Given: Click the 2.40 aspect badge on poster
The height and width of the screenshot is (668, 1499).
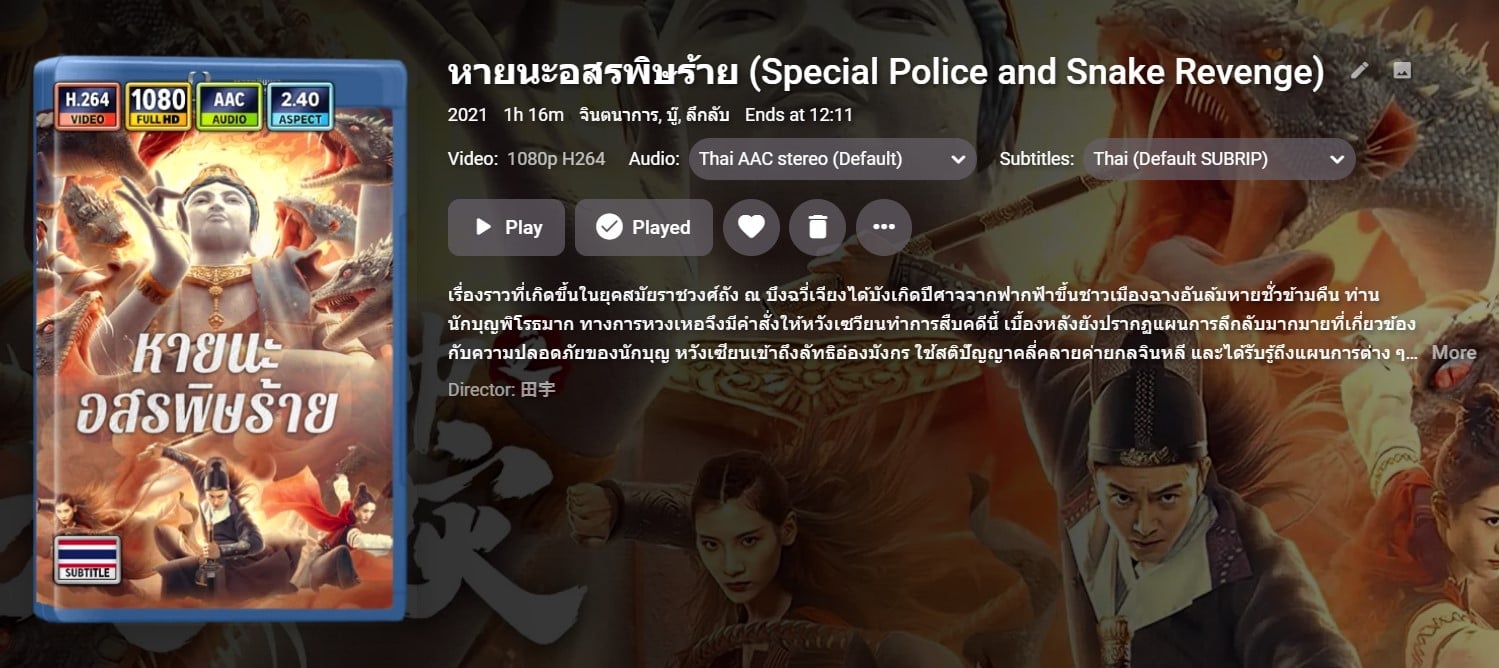Looking at the screenshot, I should [x=300, y=107].
